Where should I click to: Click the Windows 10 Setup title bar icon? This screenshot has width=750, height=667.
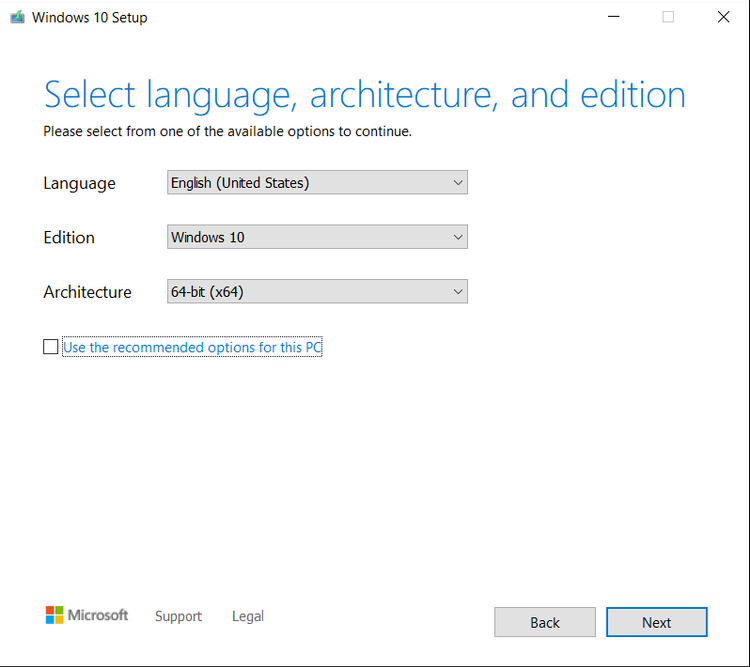click(x=17, y=17)
